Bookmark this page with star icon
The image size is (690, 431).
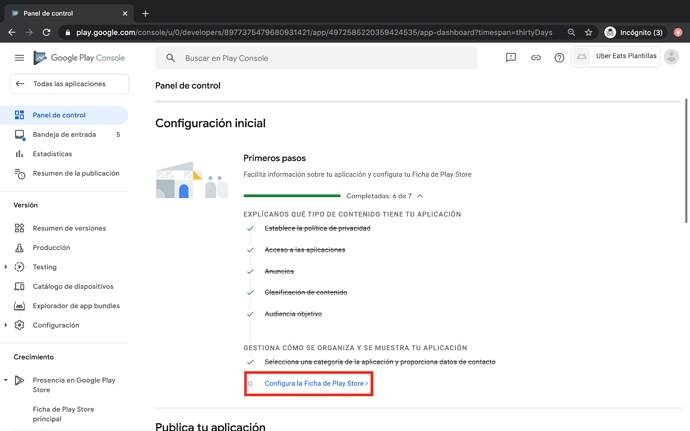tap(589, 32)
